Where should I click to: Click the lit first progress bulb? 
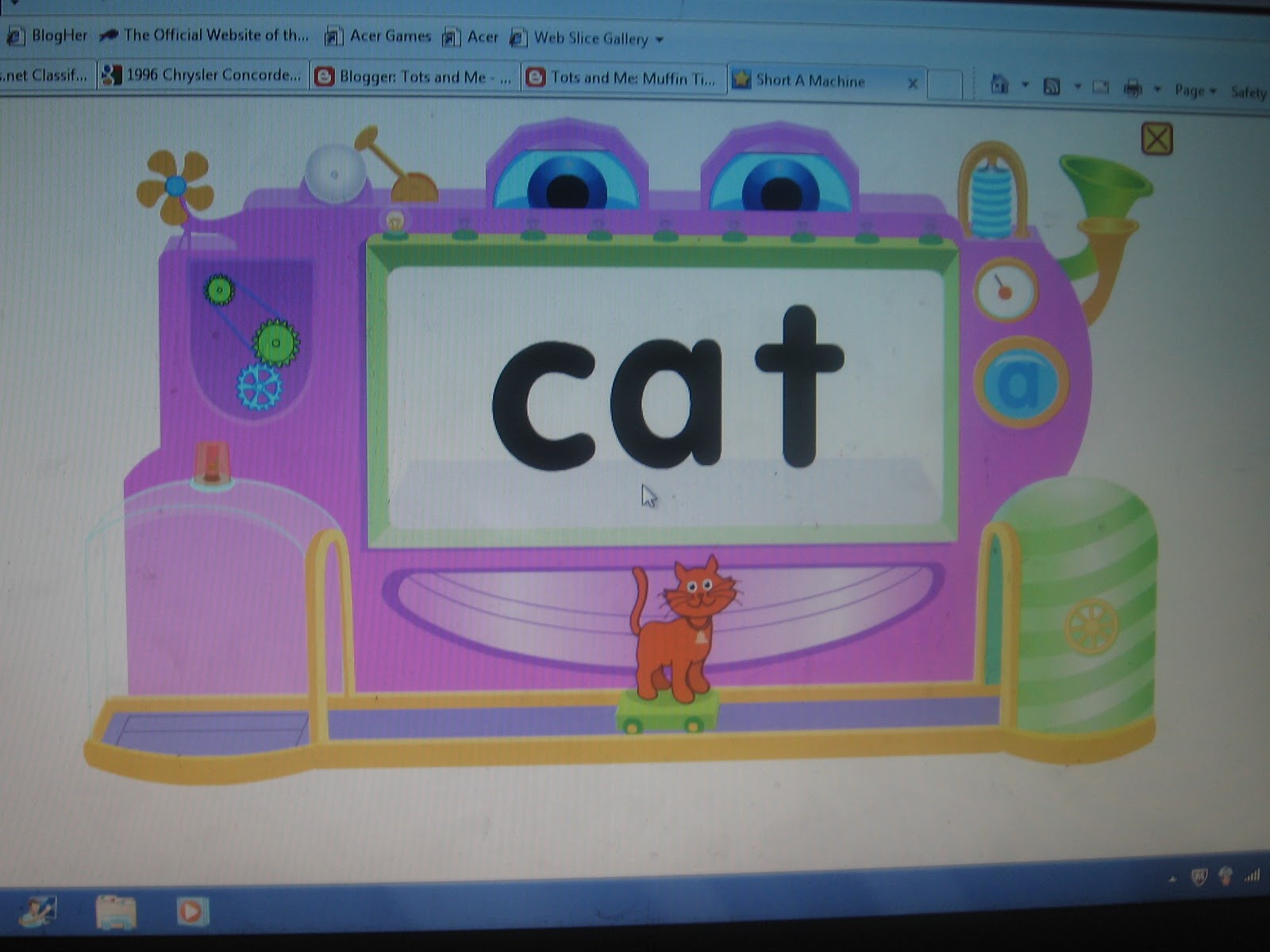click(x=394, y=224)
